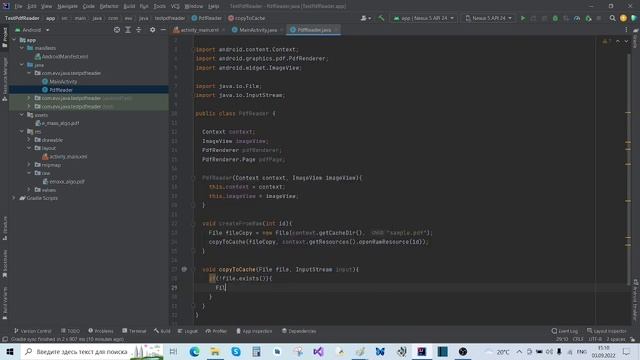640x360 pixels.
Task: Open the Version Control tool window
Action: coord(33,331)
